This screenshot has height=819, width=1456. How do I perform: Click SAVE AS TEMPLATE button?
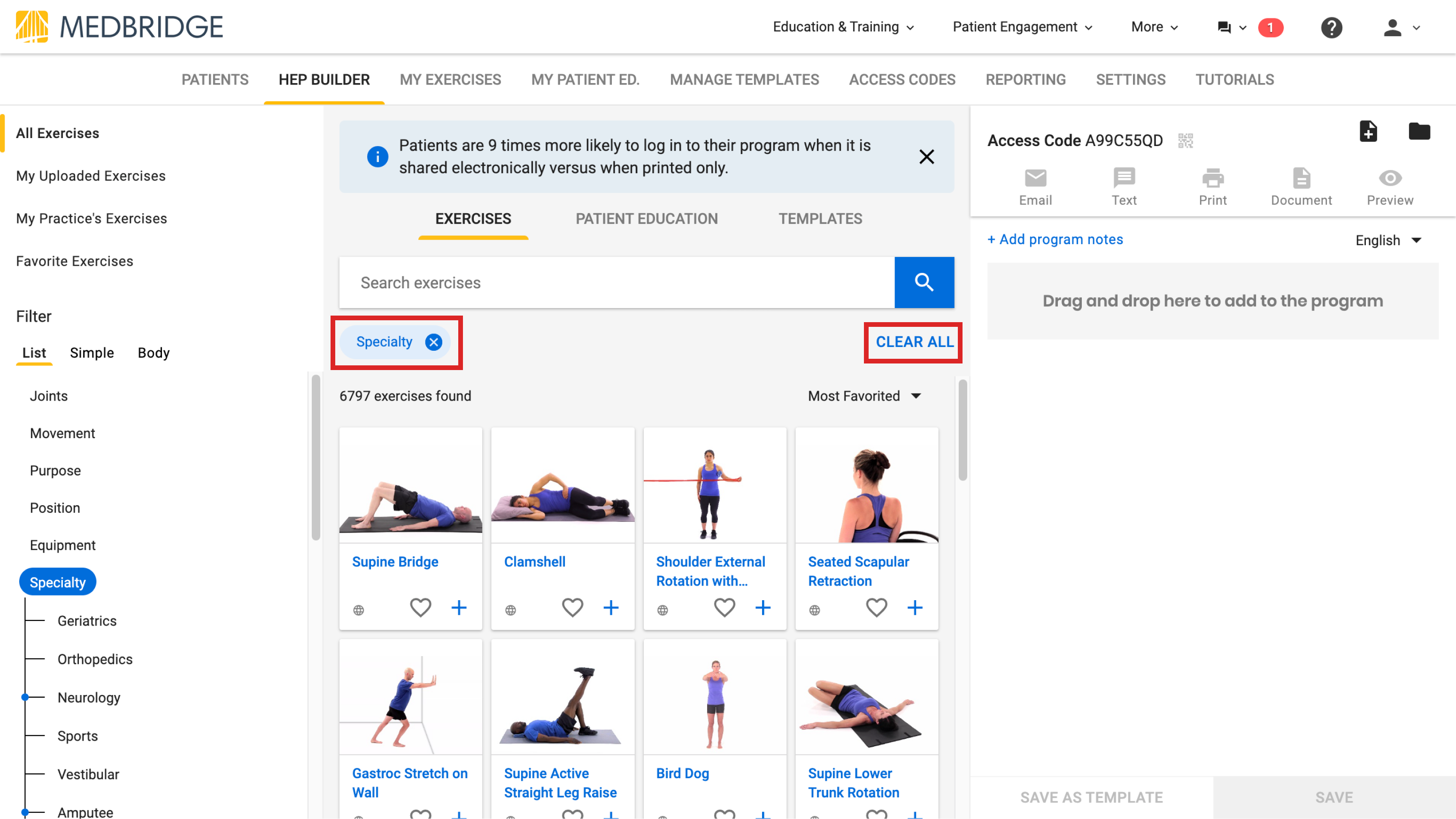(x=1091, y=797)
